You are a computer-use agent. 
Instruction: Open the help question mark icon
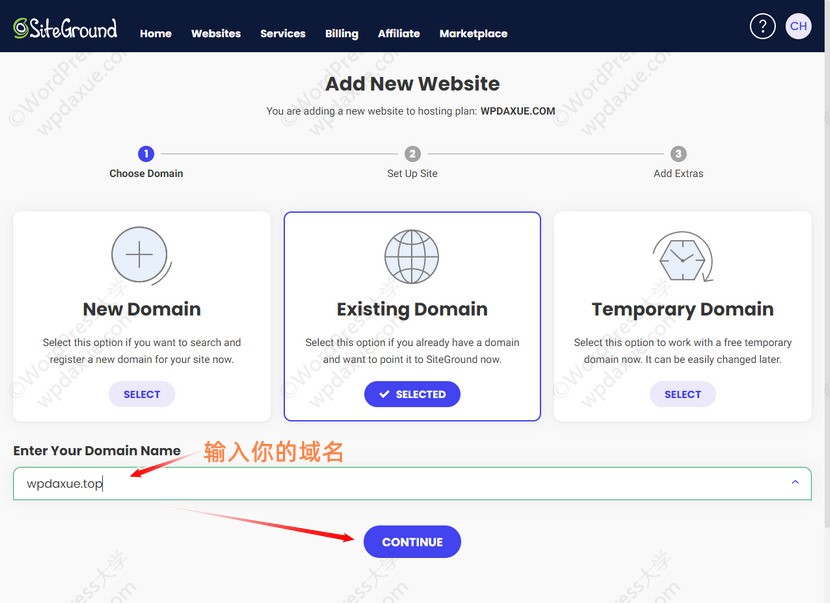[762, 26]
